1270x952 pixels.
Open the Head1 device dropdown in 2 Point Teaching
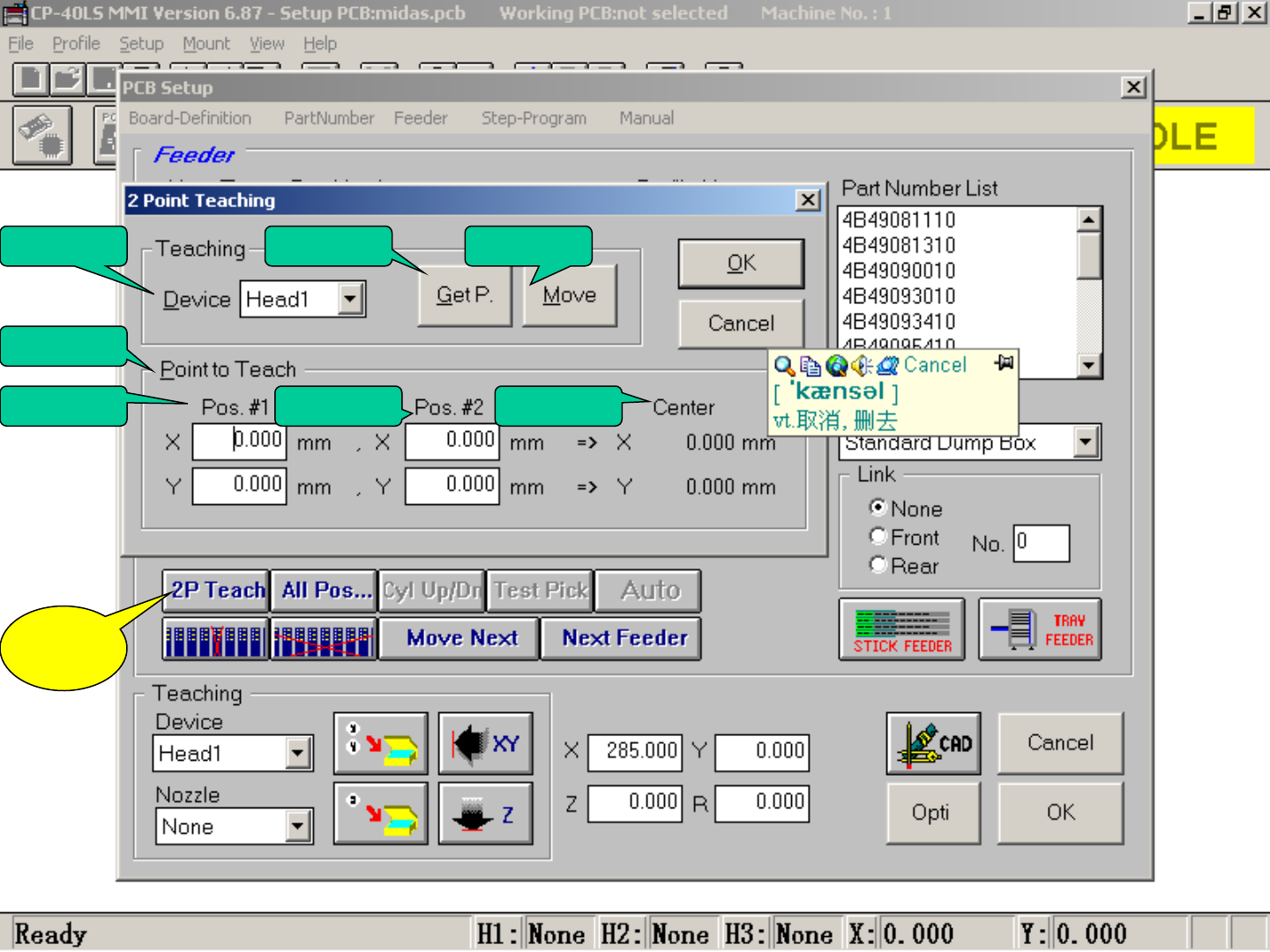coord(350,300)
